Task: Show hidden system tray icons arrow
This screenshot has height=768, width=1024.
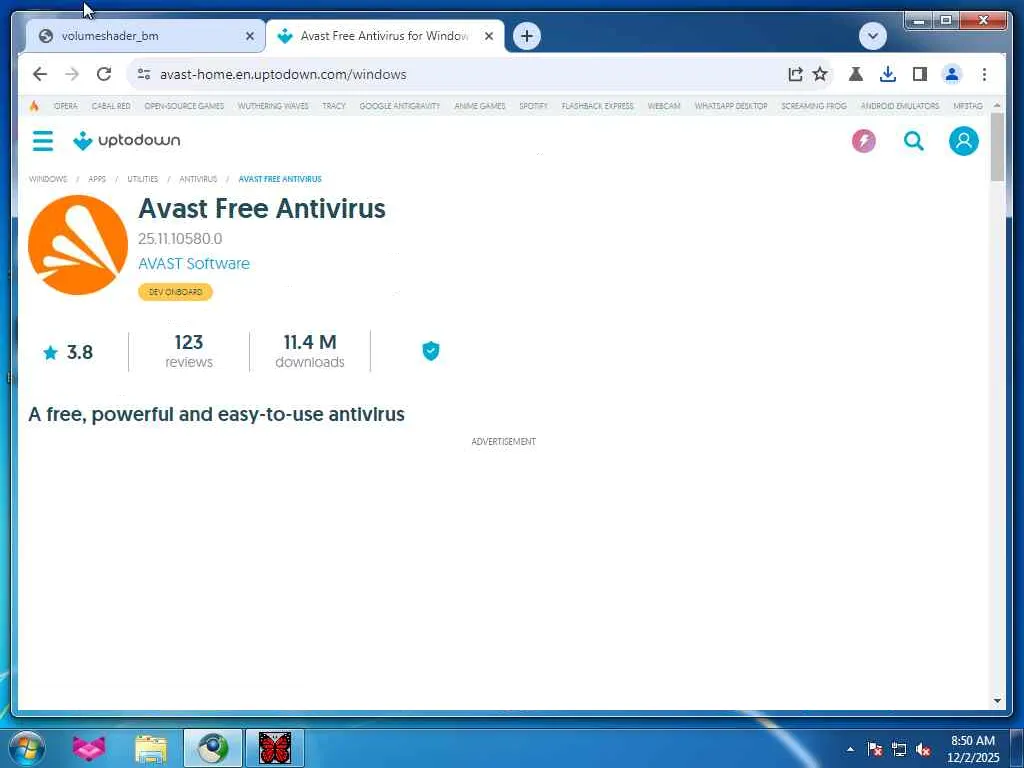Action: (x=850, y=749)
